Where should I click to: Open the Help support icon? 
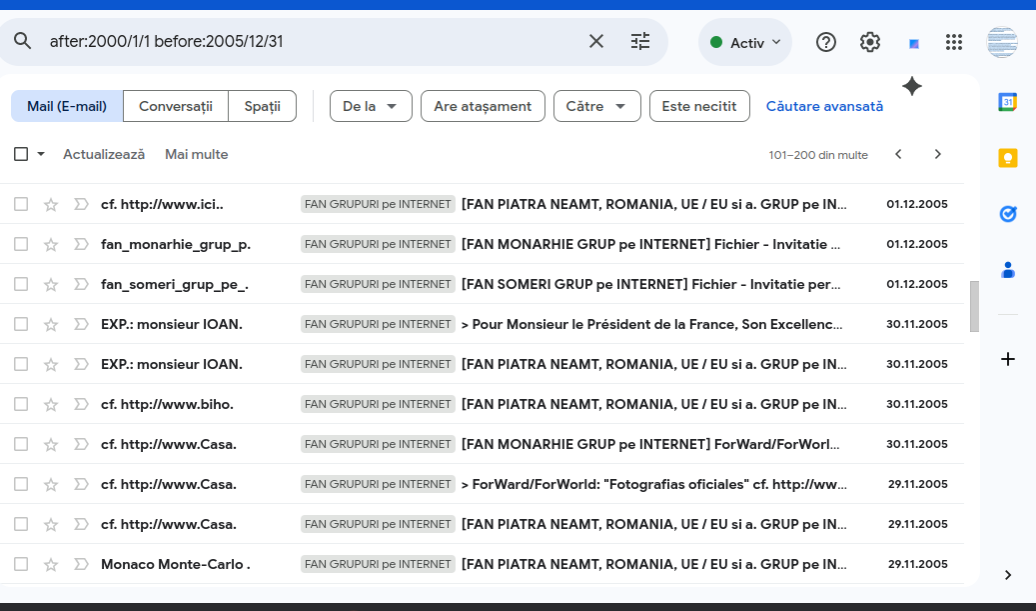(826, 42)
